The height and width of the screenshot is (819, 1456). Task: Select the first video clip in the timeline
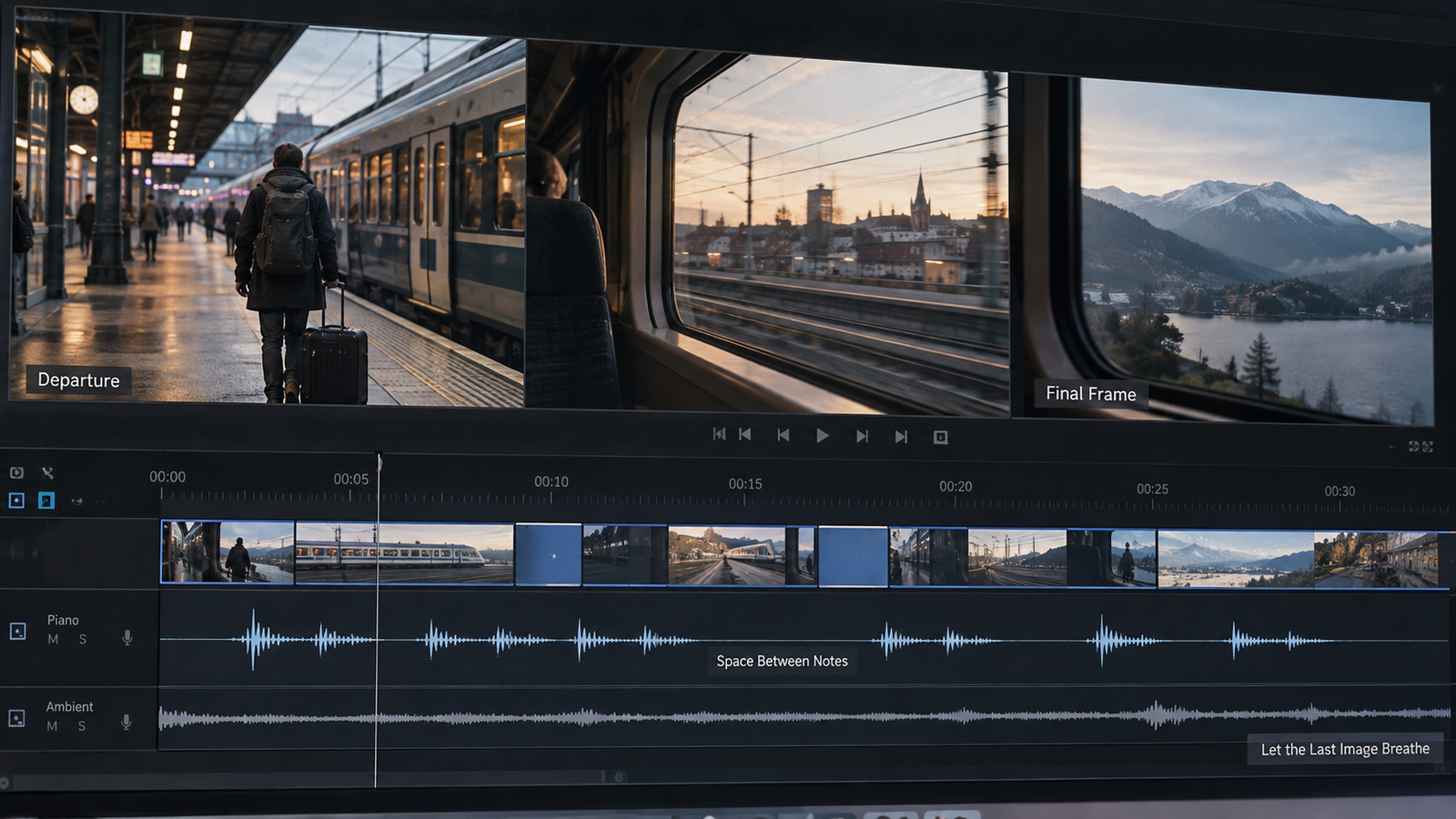coord(227,551)
